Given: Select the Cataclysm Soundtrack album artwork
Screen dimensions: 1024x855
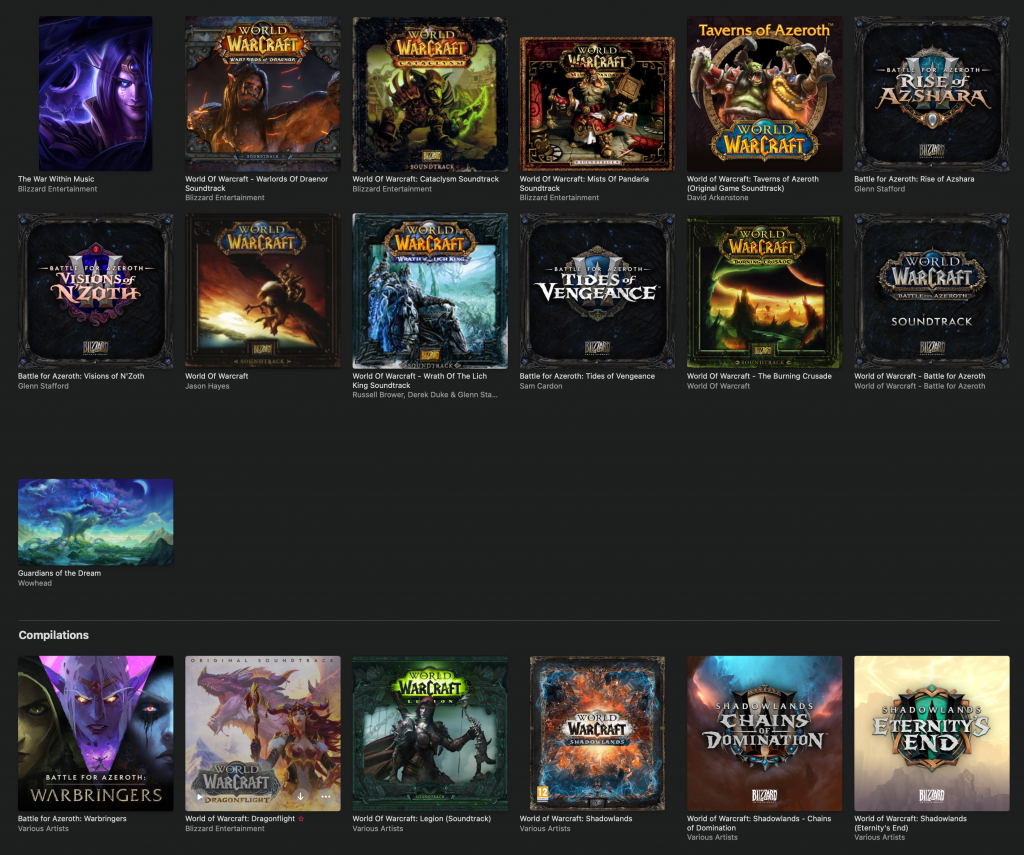Looking at the screenshot, I should pyautogui.click(x=430, y=94).
